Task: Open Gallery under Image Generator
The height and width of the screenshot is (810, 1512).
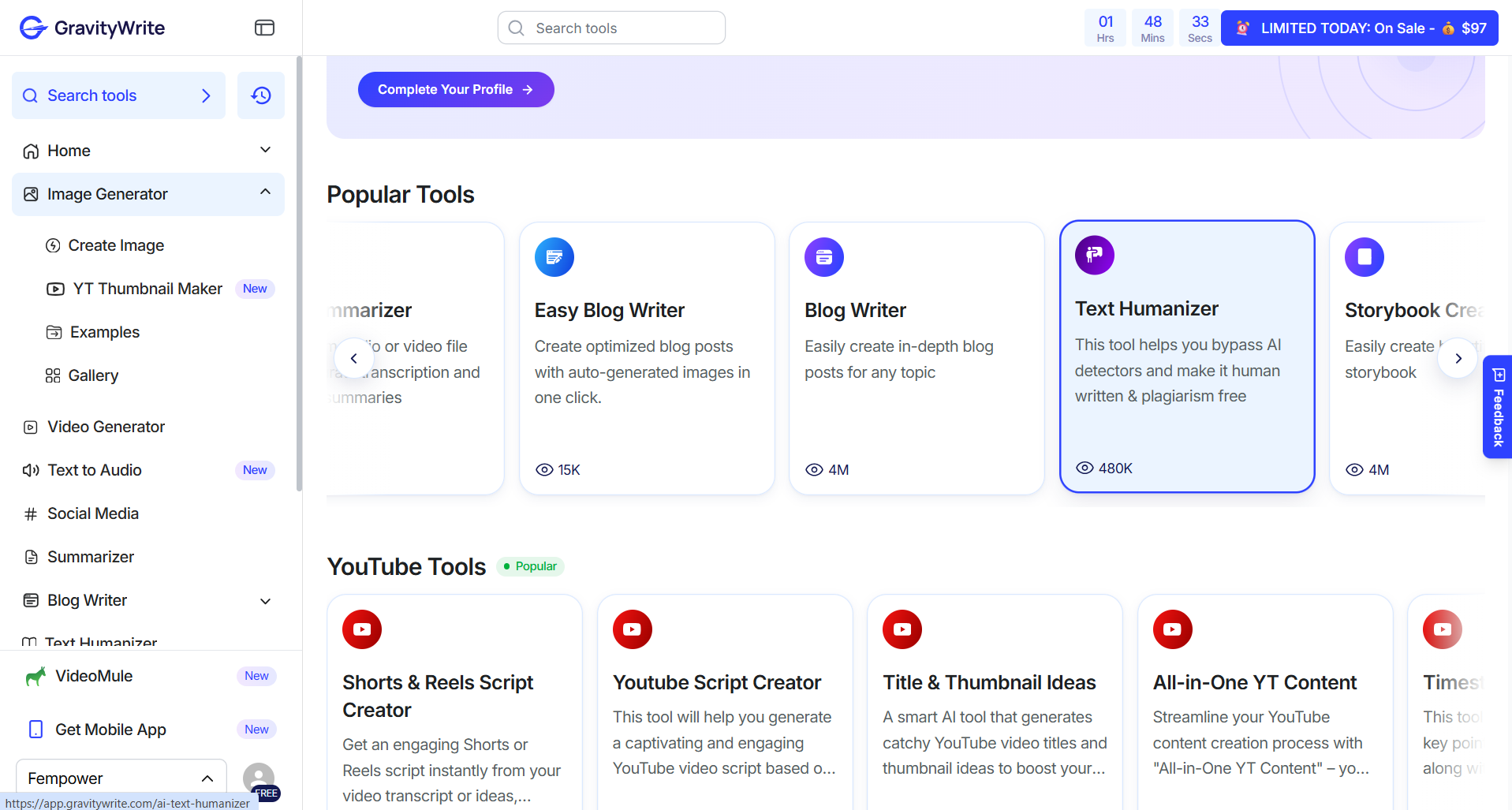Action: [x=93, y=375]
